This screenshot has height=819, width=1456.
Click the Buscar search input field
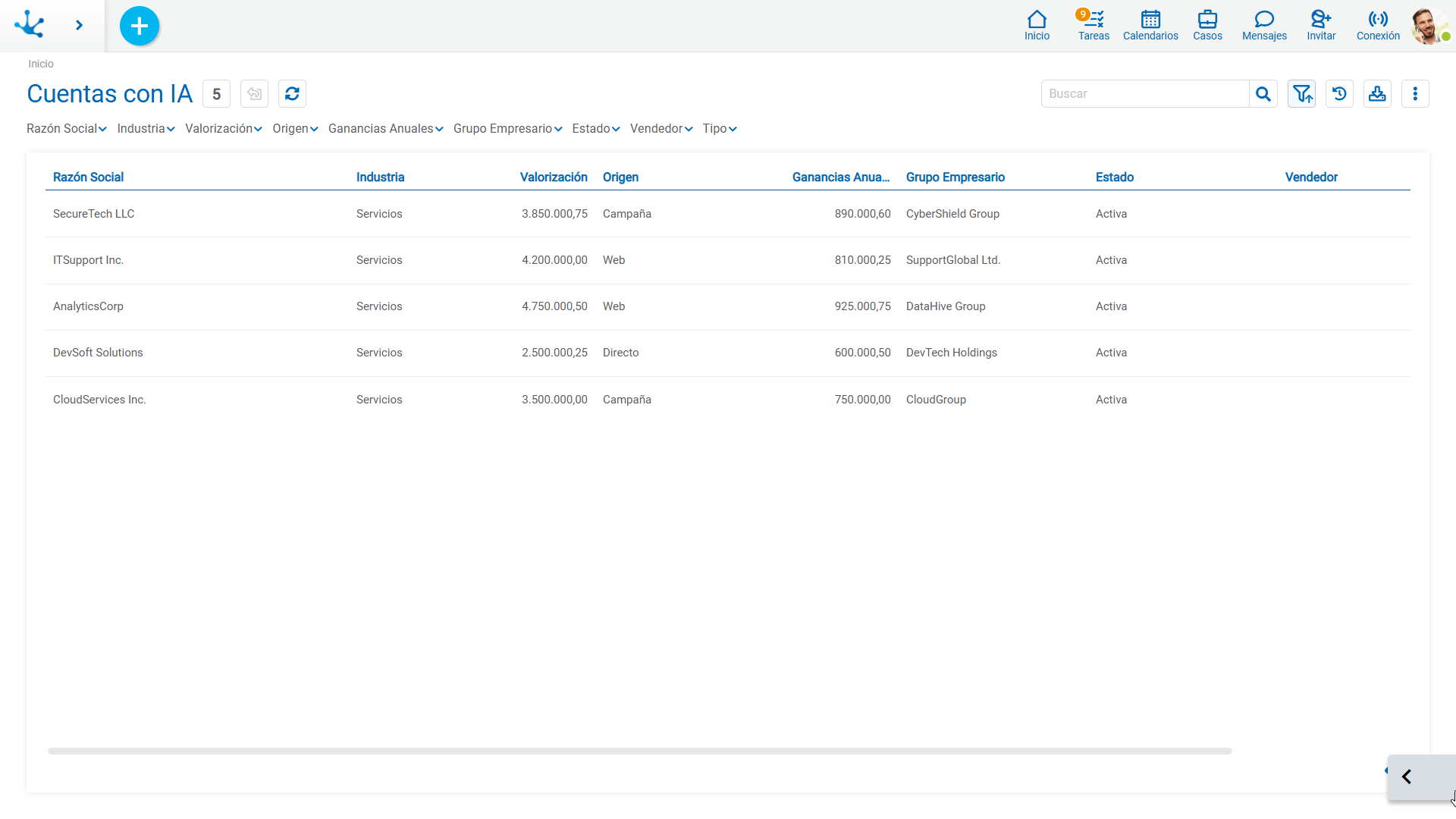1145,94
